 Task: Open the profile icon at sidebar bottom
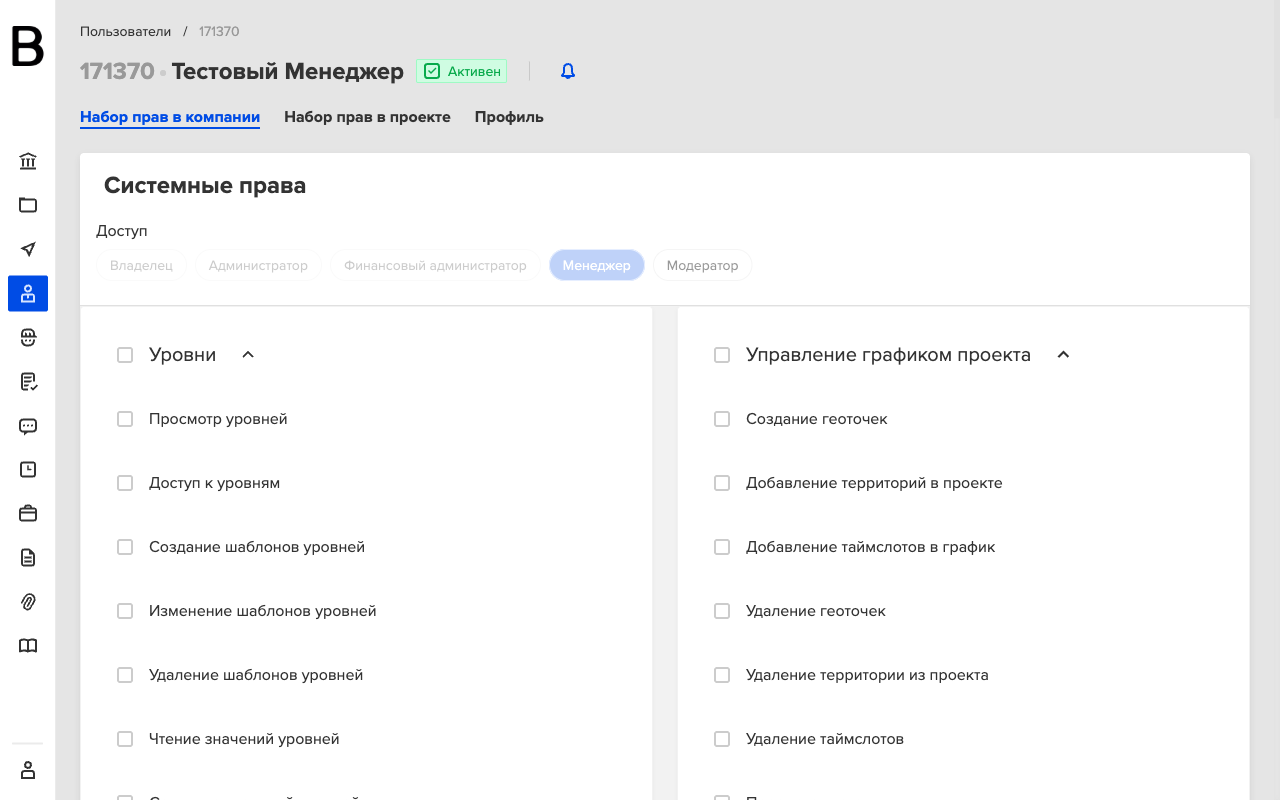[28, 770]
